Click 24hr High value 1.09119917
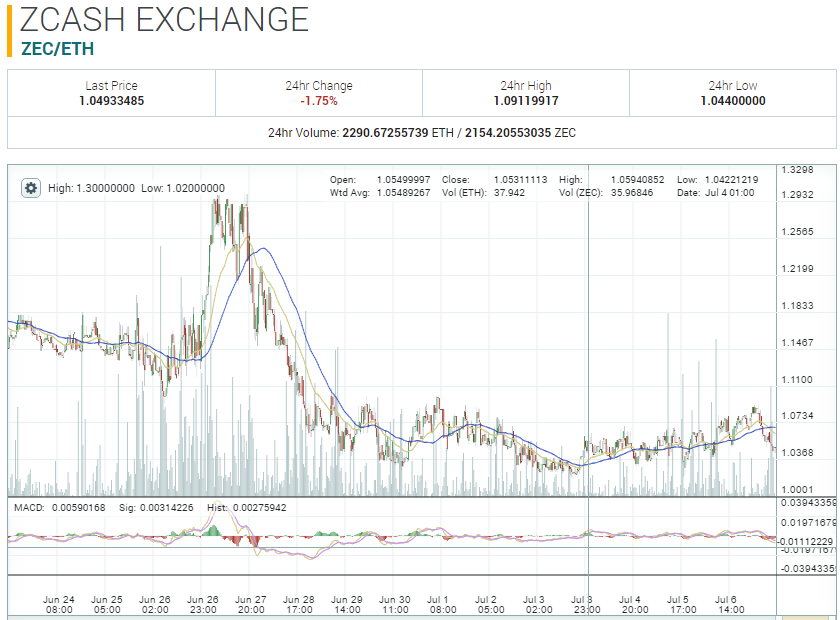This screenshot has height=620, width=840. [526, 101]
